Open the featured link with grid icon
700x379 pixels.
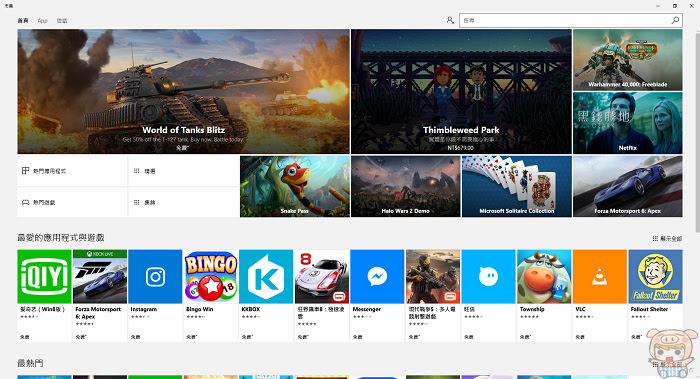tap(183, 171)
